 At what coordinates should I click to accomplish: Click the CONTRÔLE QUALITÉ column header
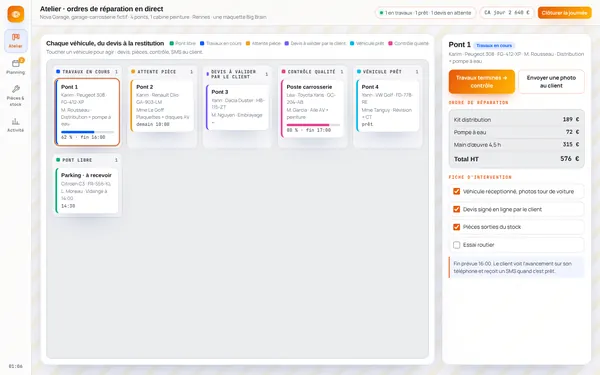[x=313, y=72]
